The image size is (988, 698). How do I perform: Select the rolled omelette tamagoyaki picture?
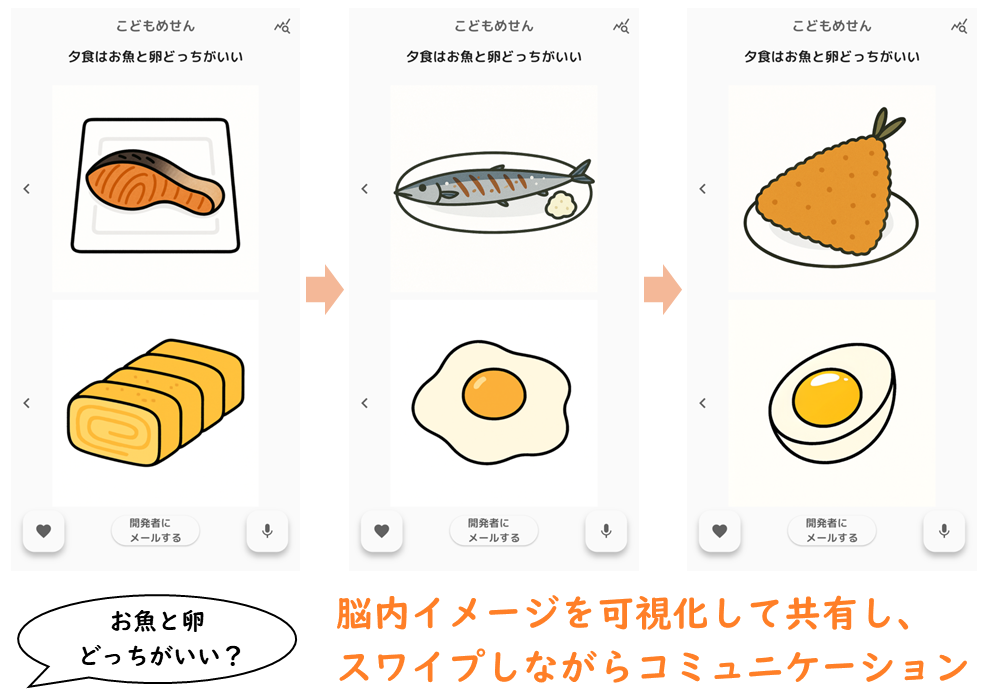point(156,403)
